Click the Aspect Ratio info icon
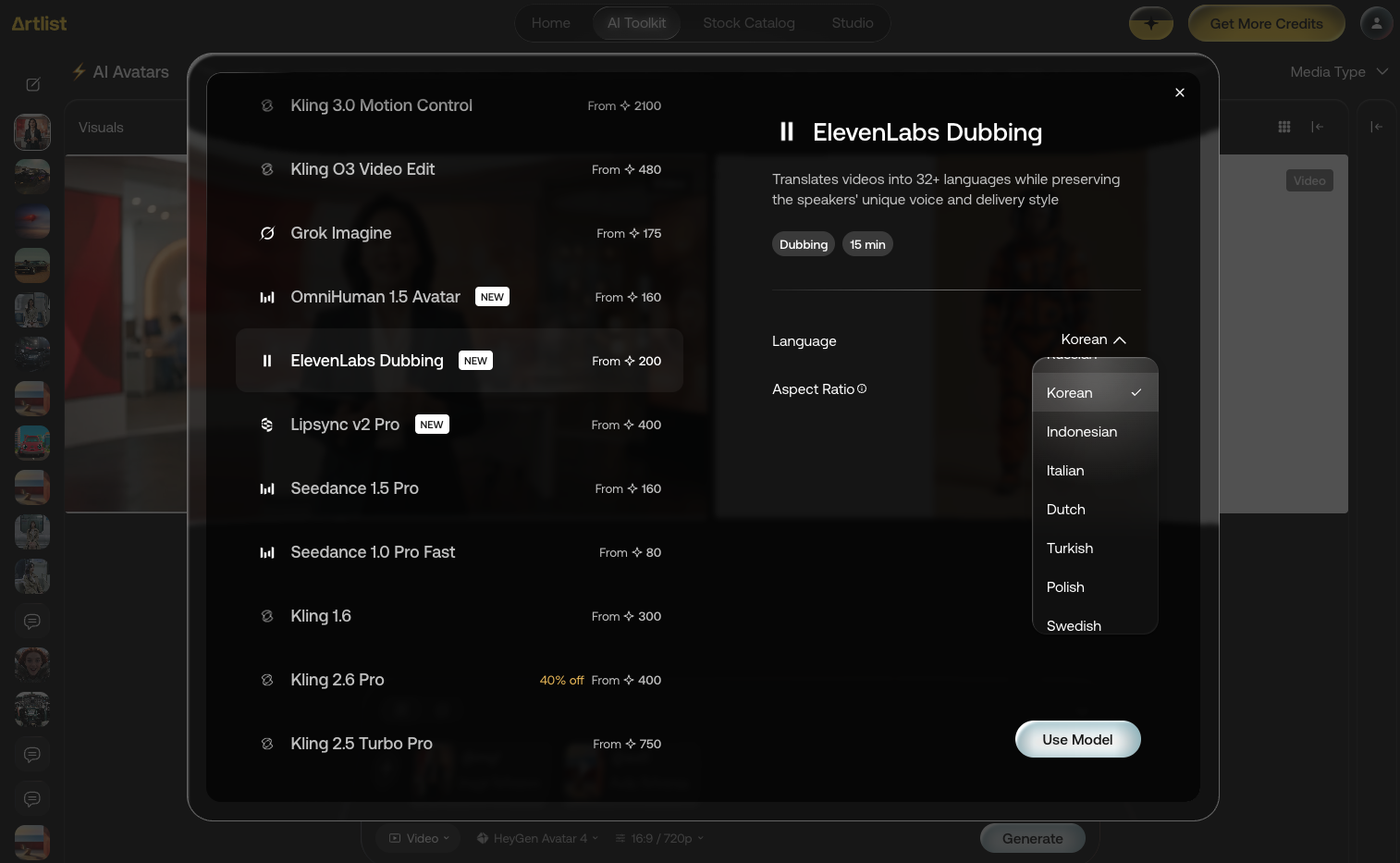The width and height of the screenshot is (1400, 863). [x=862, y=389]
